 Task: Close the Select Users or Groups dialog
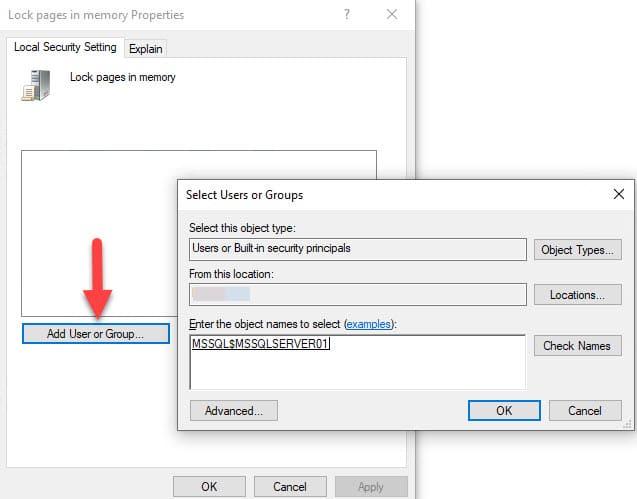[x=619, y=194]
